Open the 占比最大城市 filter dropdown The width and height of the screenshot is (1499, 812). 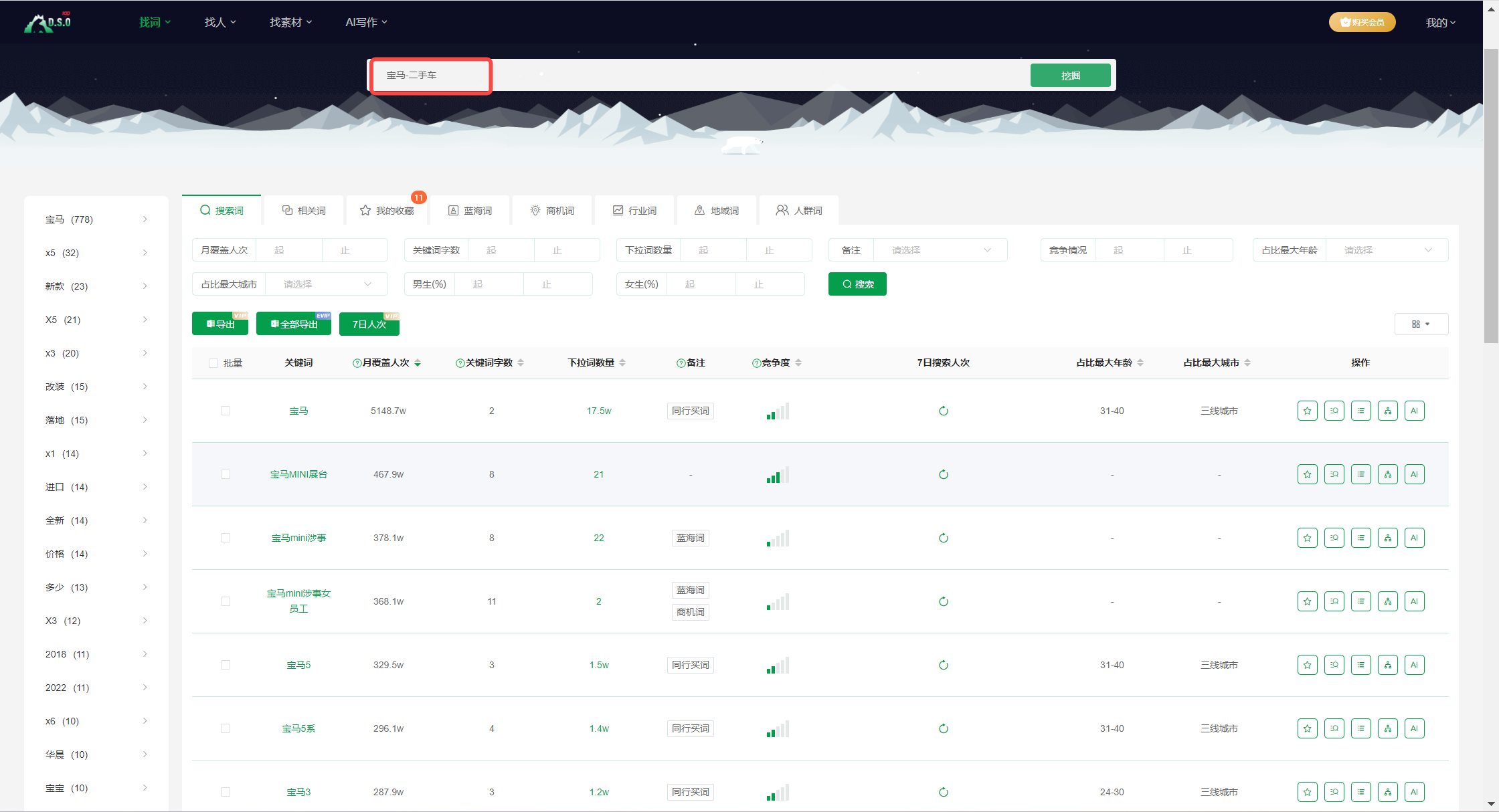pyautogui.click(x=327, y=284)
